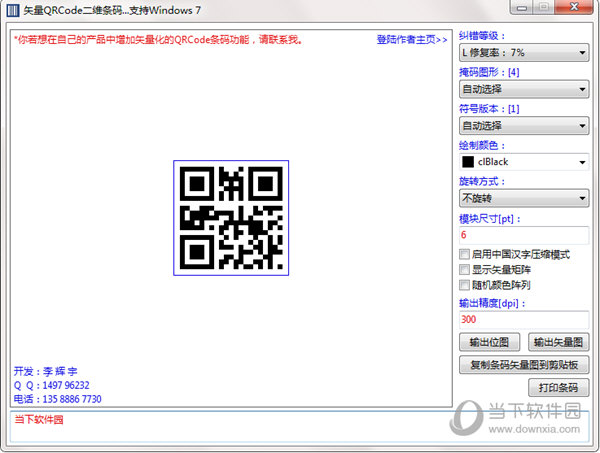The image size is (600, 453).
Task: Click the module size [pt] input field
Action: pos(524,235)
